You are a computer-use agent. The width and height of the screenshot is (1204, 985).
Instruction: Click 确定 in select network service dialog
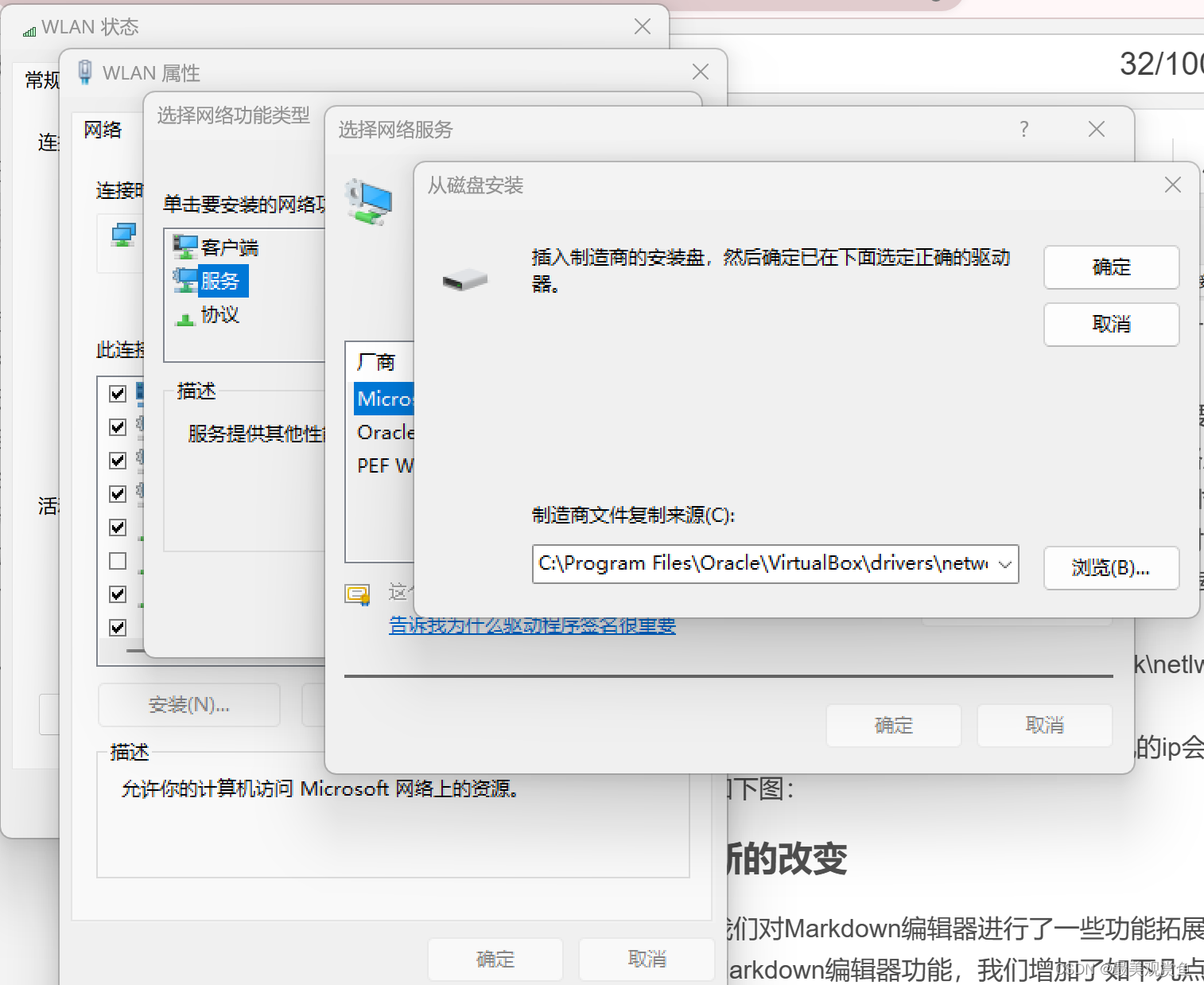[x=894, y=726]
